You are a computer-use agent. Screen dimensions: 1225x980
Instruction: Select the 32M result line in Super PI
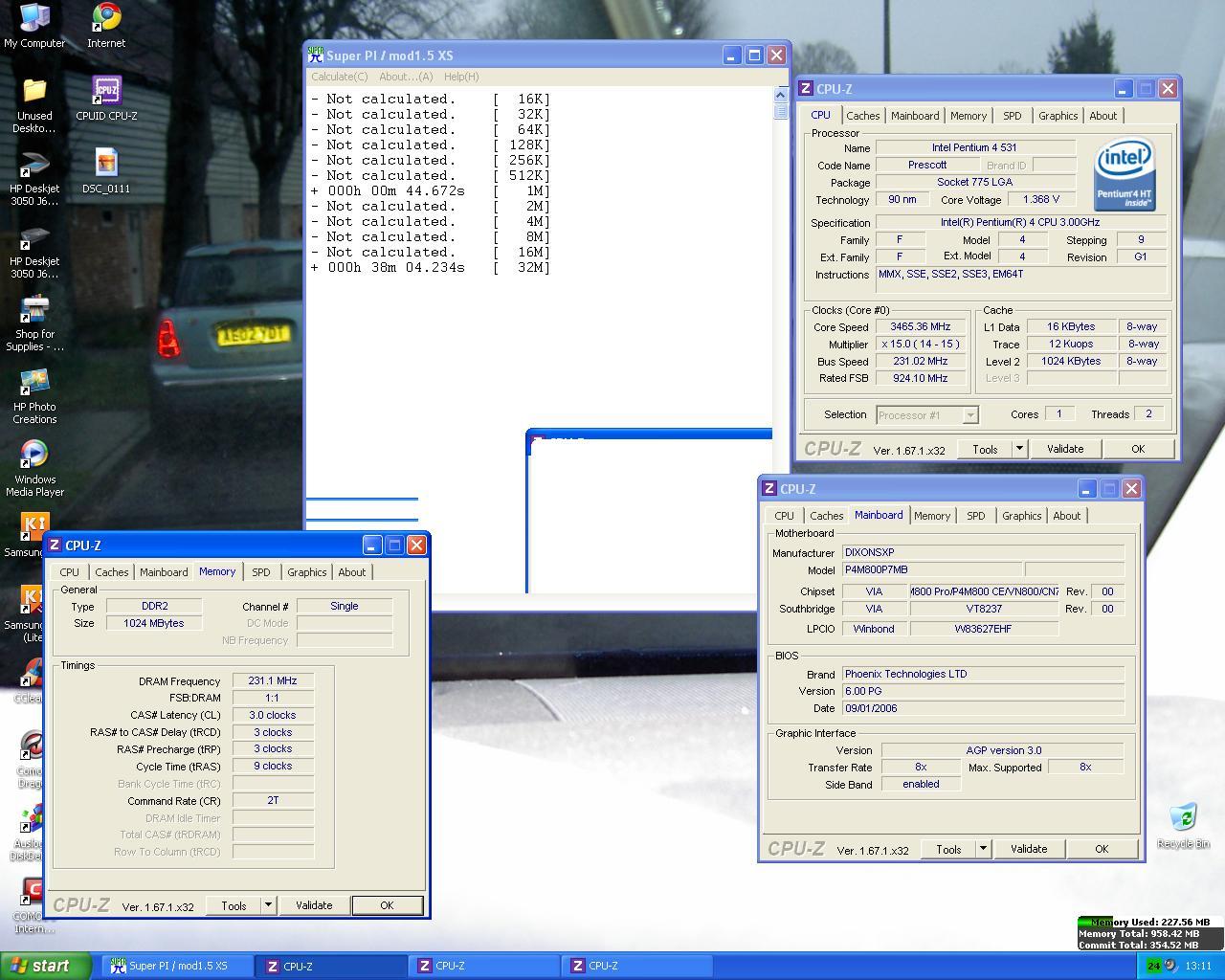[x=431, y=268]
